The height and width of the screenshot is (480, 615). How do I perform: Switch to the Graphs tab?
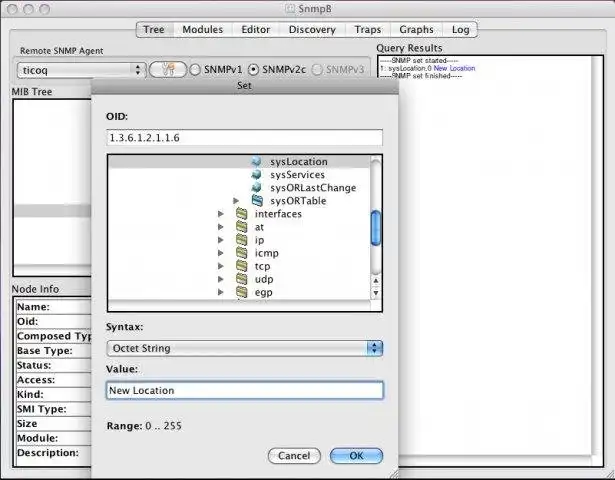point(416,30)
